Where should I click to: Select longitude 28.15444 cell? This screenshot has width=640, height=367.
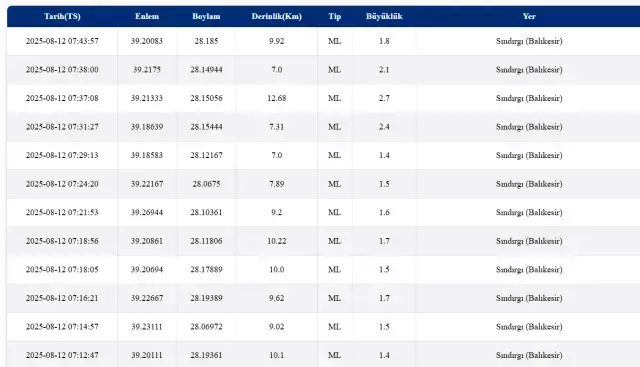point(206,127)
